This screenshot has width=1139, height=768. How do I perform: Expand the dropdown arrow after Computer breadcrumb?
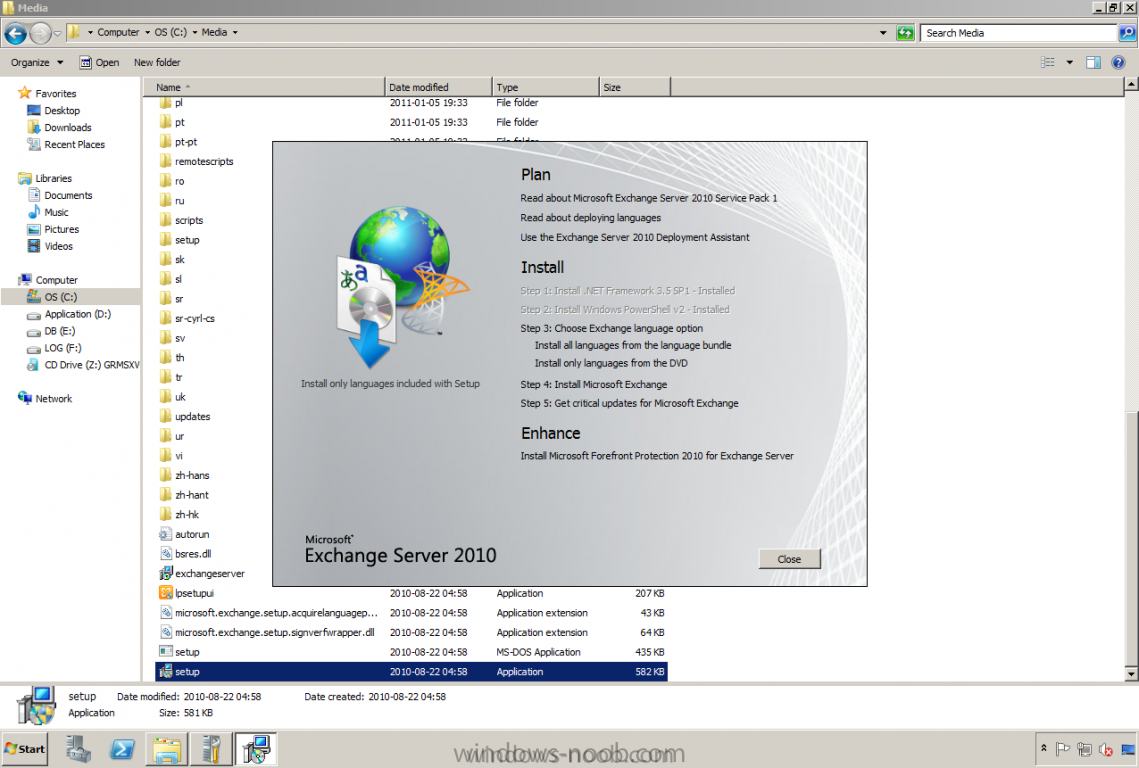[147, 33]
